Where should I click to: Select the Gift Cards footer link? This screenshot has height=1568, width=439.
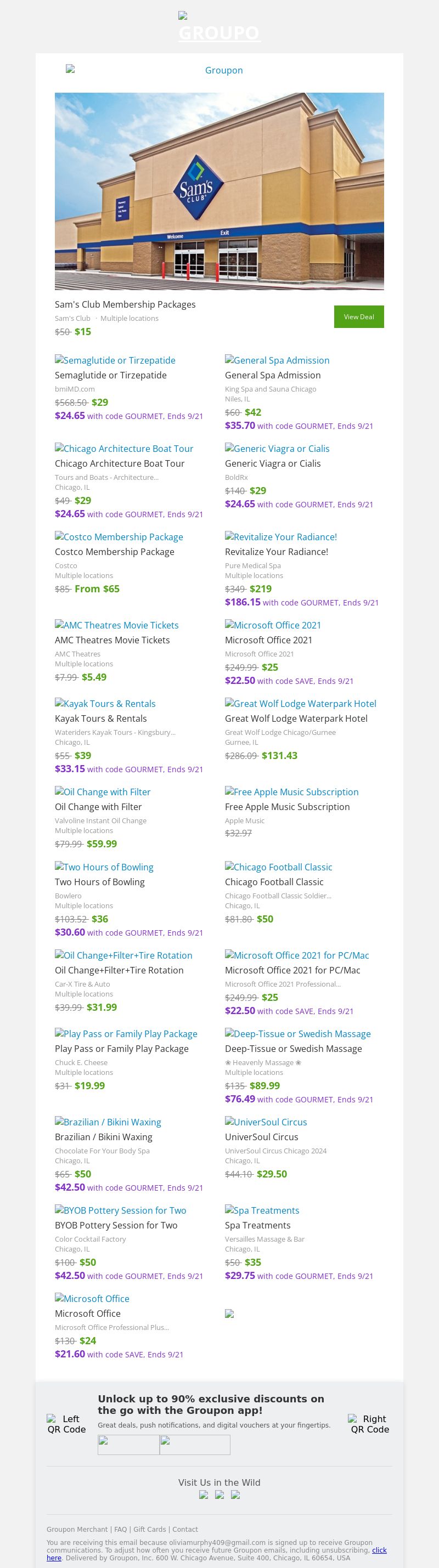coord(150,1529)
